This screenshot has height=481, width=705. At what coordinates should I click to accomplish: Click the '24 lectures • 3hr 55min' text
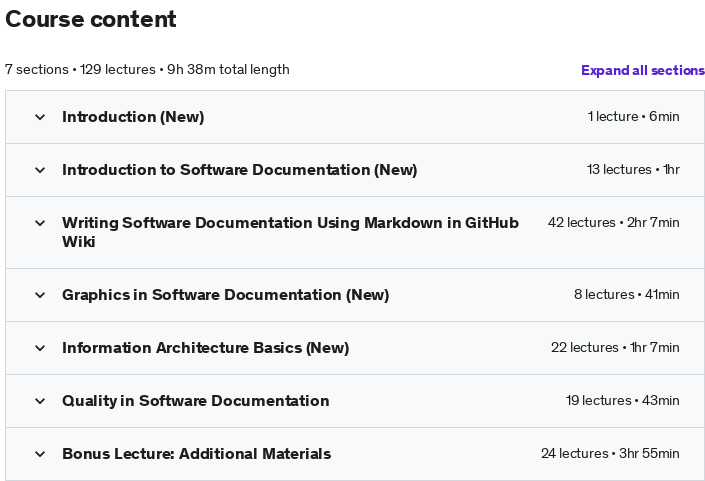pyautogui.click(x=610, y=454)
